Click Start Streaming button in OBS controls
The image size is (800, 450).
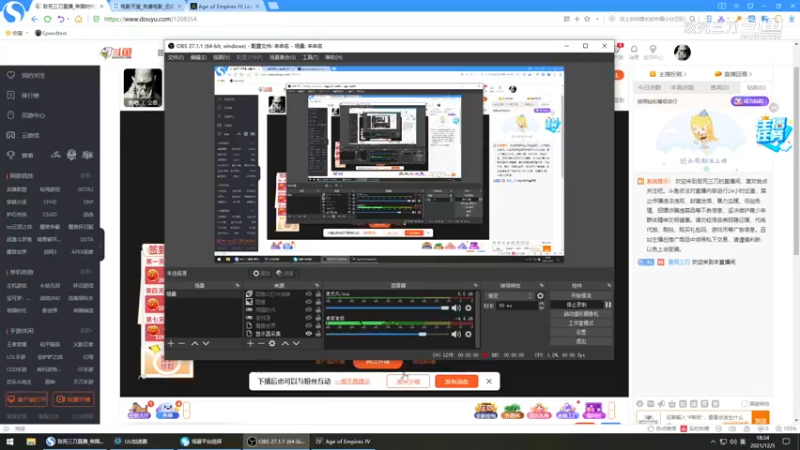(581, 296)
